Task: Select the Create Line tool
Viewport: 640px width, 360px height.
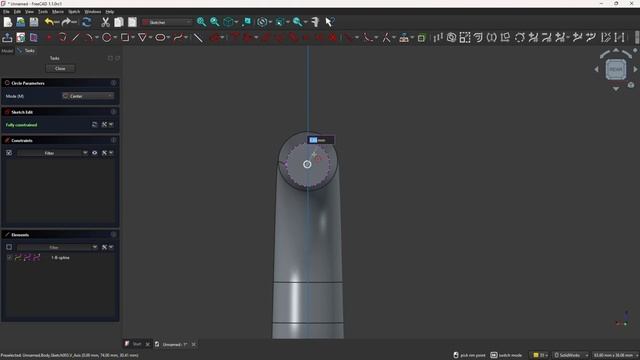Action: [76, 38]
